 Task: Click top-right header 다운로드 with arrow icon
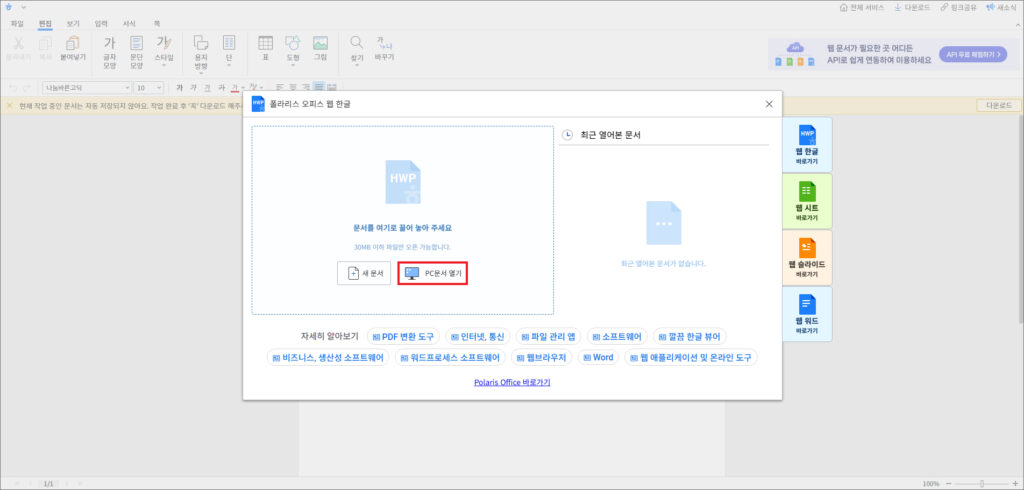pos(912,7)
